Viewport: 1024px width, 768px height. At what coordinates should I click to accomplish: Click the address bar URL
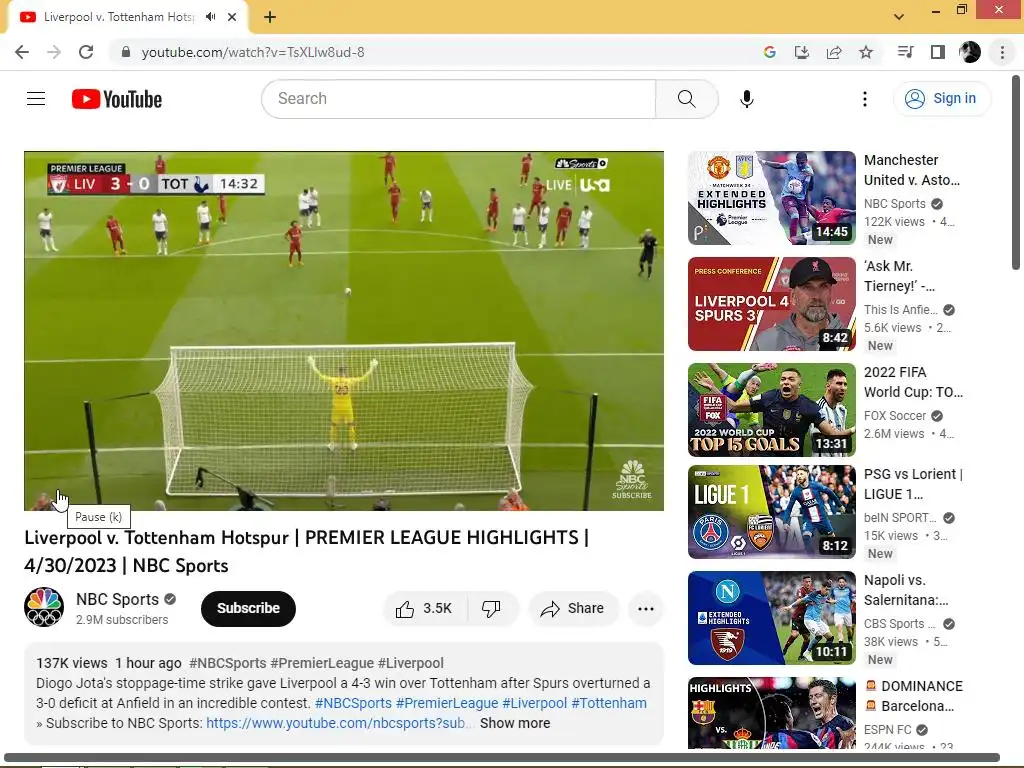[x=253, y=52]
